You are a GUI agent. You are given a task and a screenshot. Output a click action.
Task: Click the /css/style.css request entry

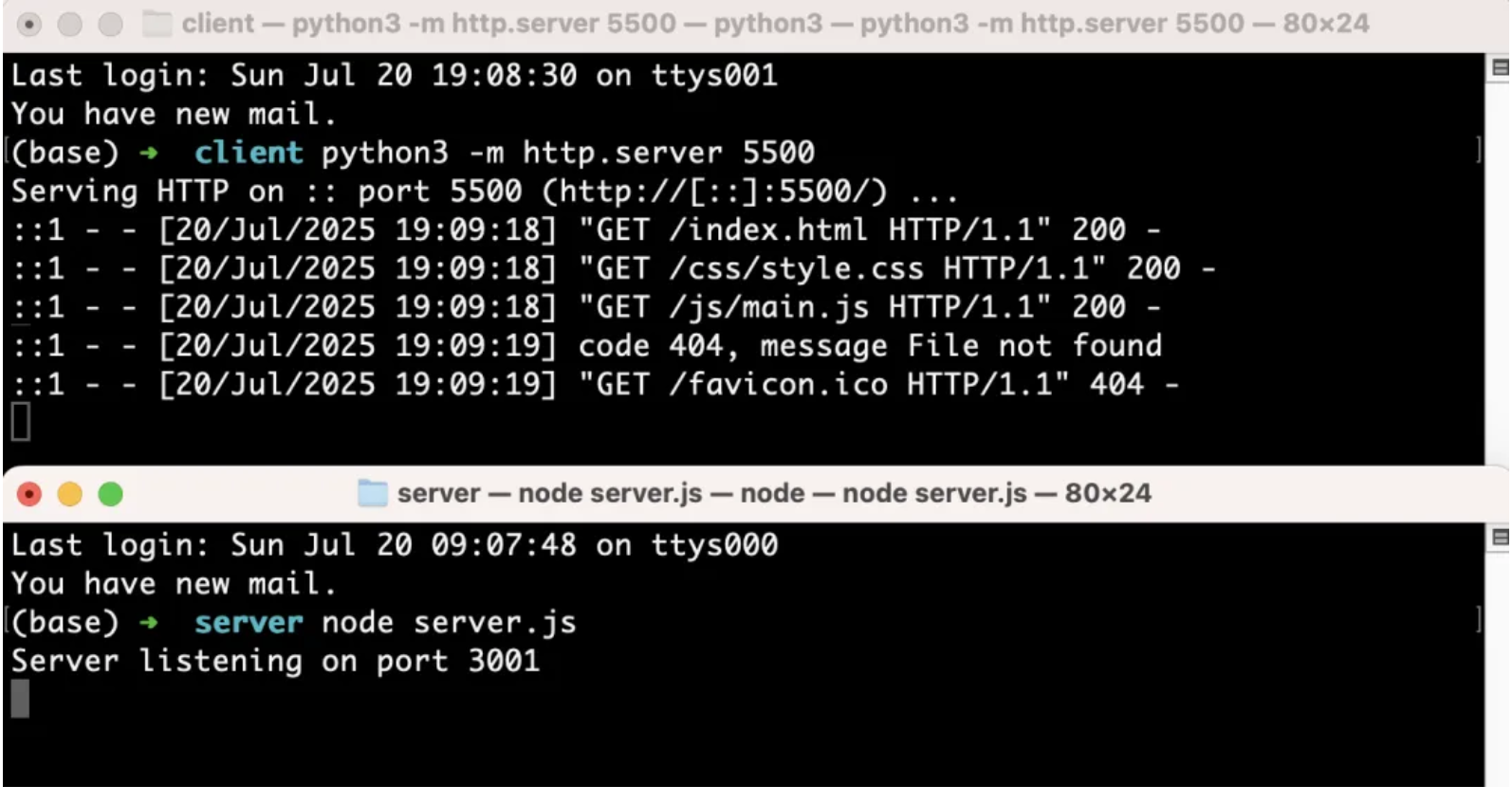coord(795,269)
